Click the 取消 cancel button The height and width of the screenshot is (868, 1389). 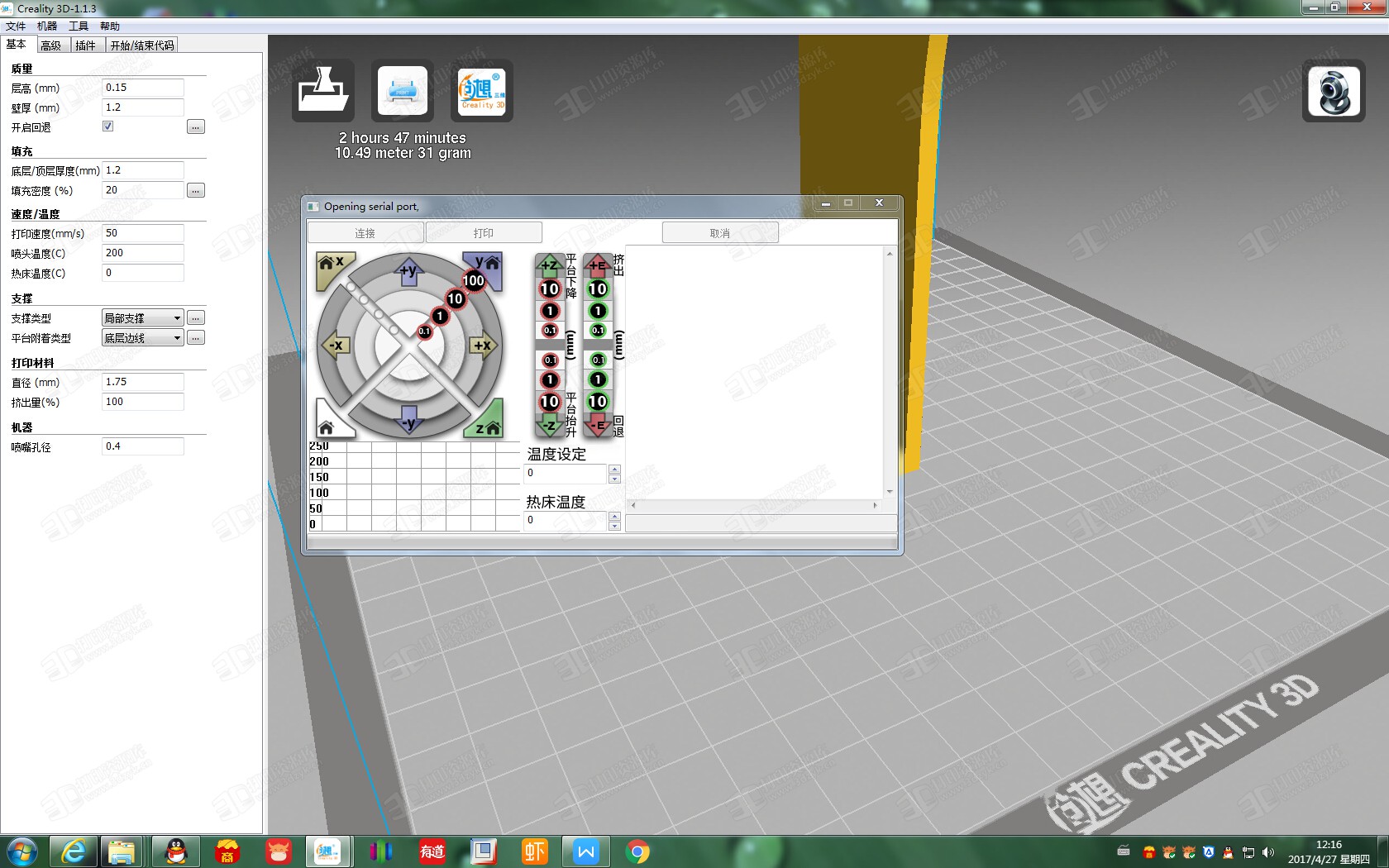pos(720,233)
